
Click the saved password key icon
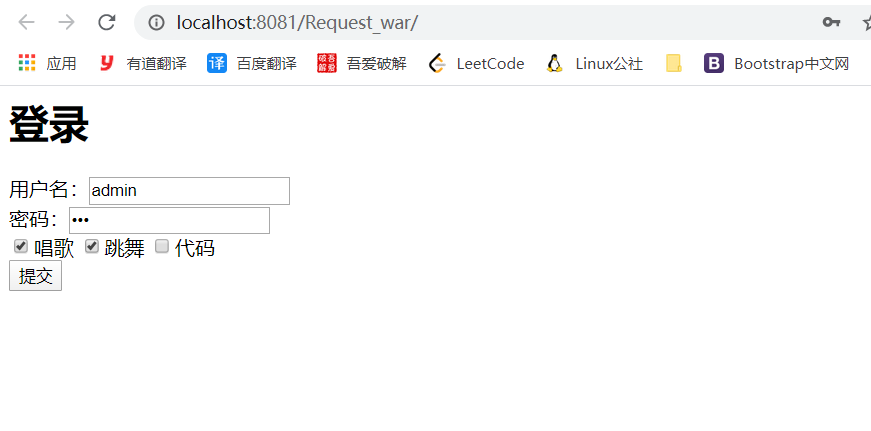coord(831,22)
